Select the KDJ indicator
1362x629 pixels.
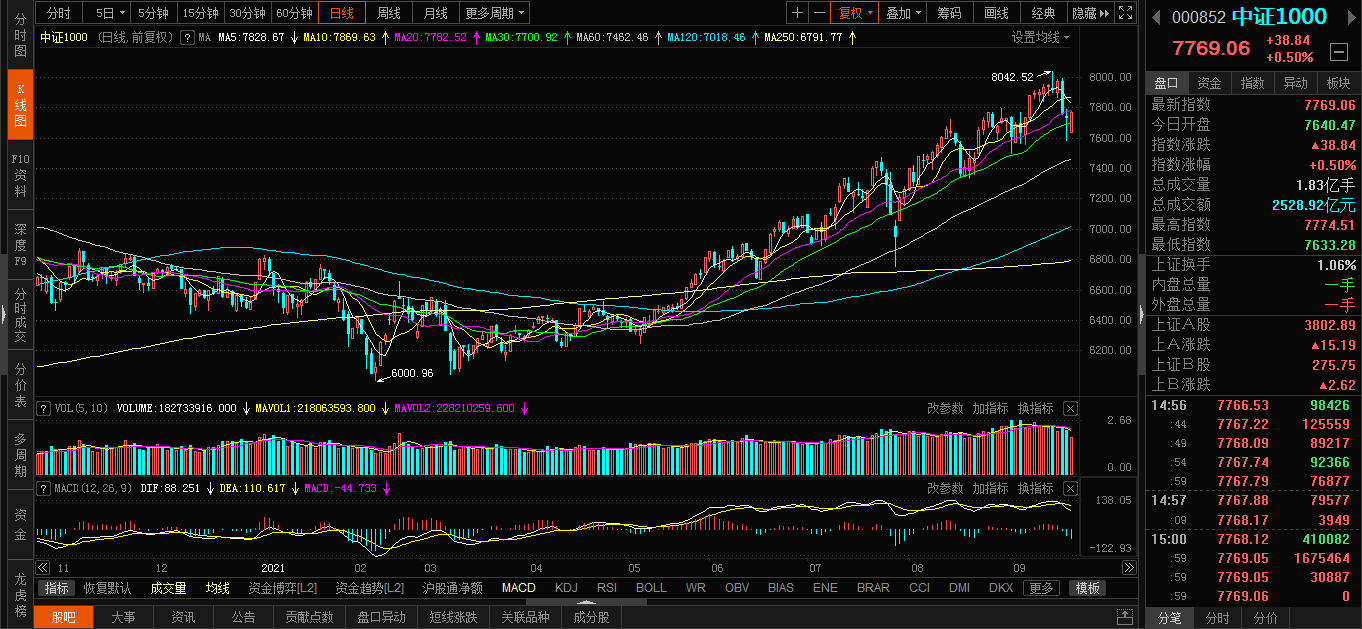[566, 588]
